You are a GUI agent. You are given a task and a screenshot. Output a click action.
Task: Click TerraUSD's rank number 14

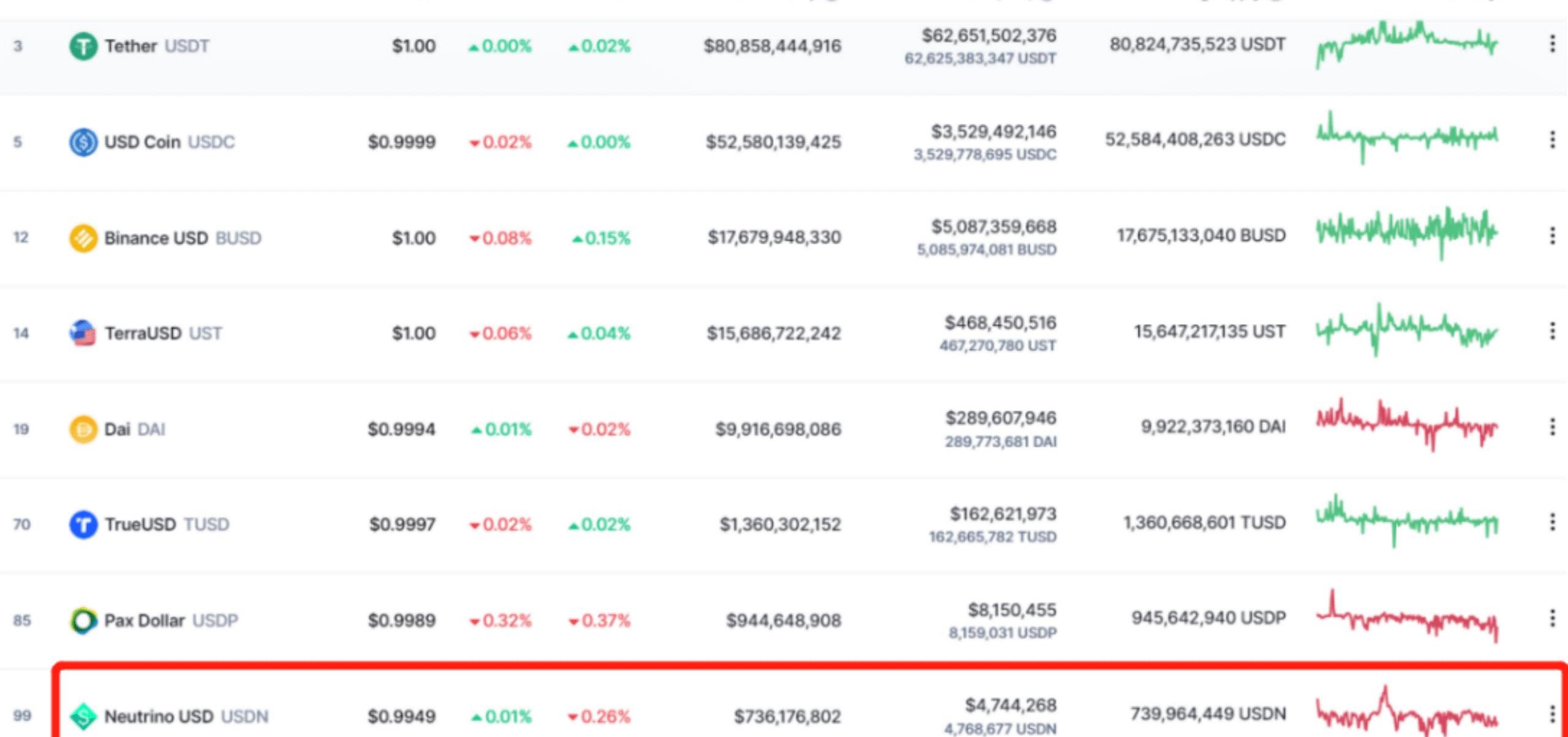tap(21, 334)
